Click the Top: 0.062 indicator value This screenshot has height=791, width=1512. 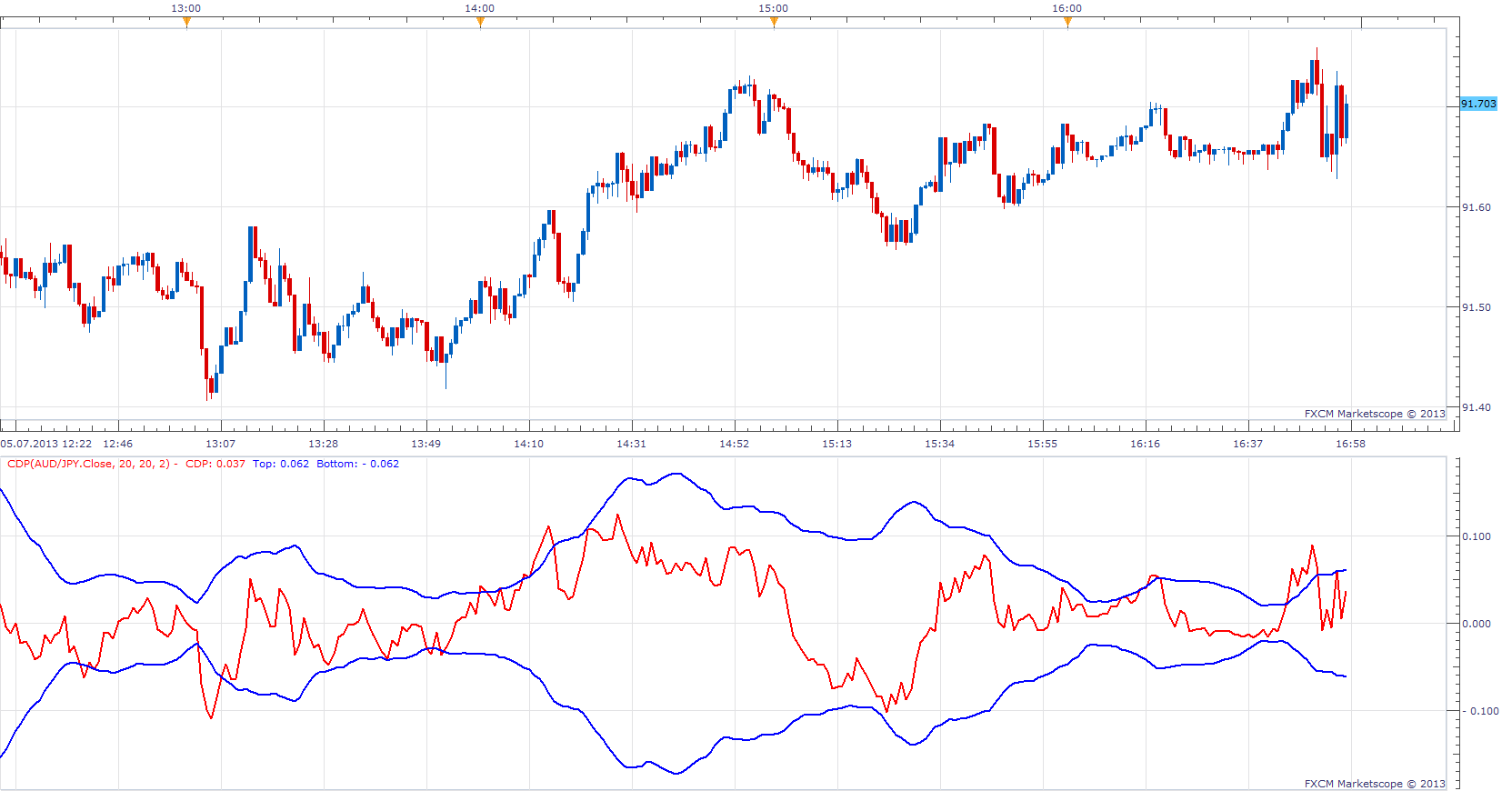click(281, 464)
